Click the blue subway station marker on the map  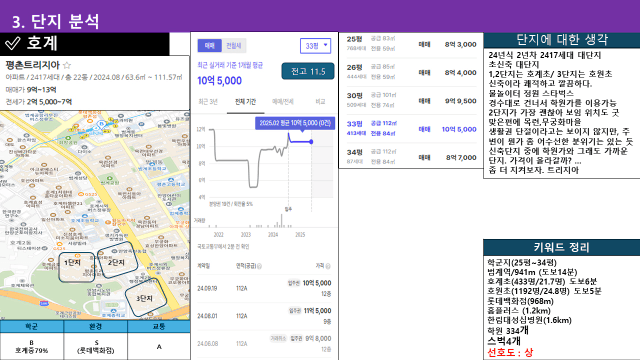[x=101, y=124]
